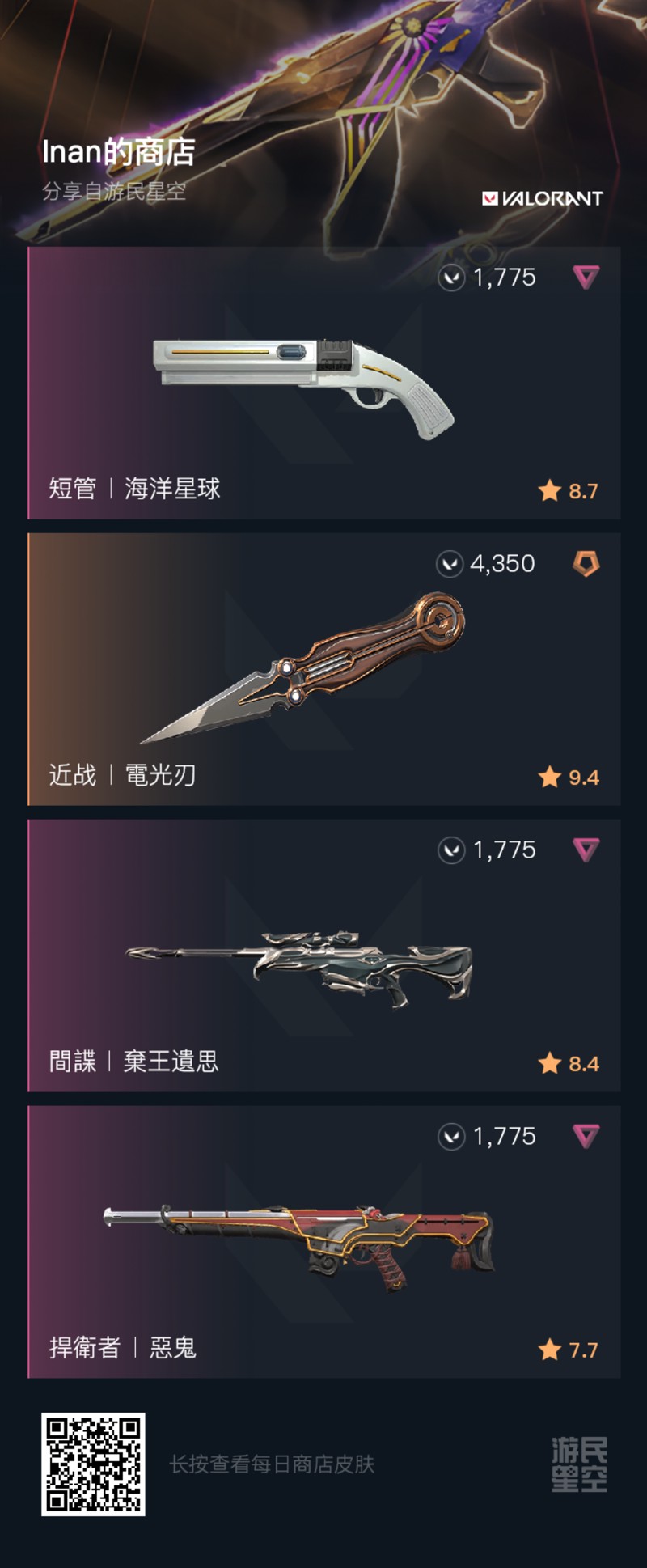Click the VP currency icon beside 4,350

tap(450, 564)
